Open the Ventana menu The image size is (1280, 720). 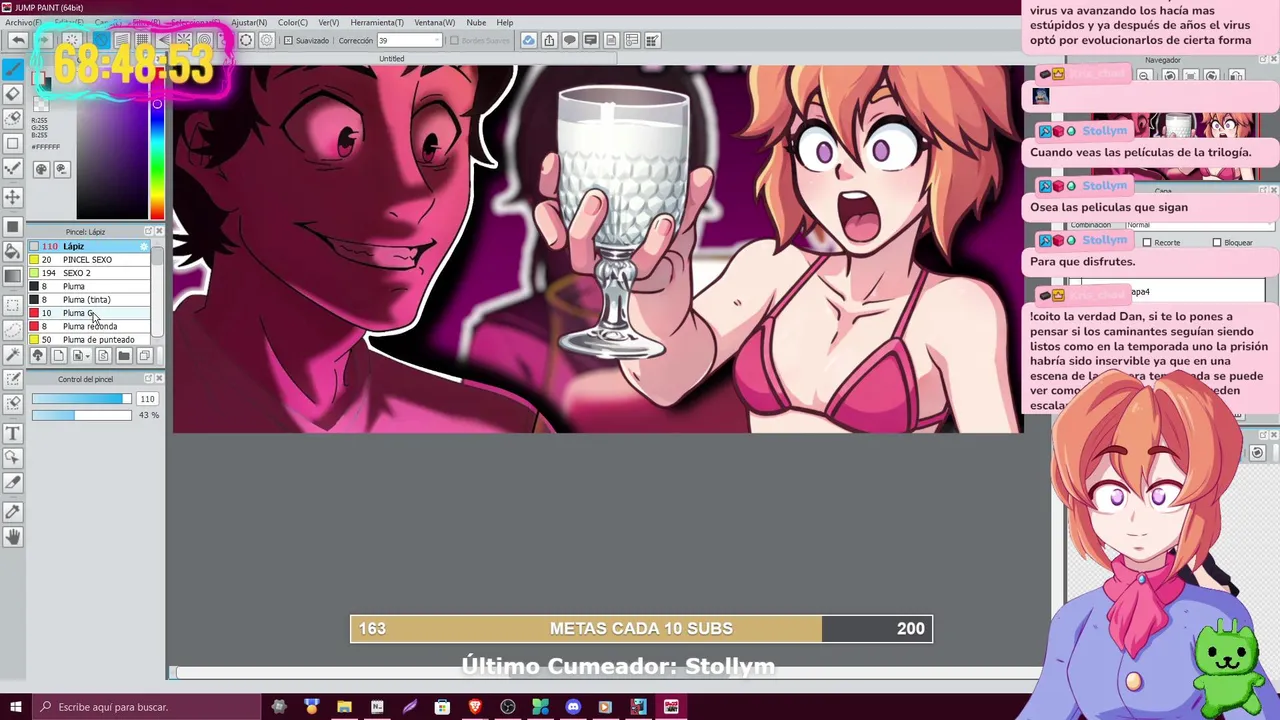[x=434, y=22]
